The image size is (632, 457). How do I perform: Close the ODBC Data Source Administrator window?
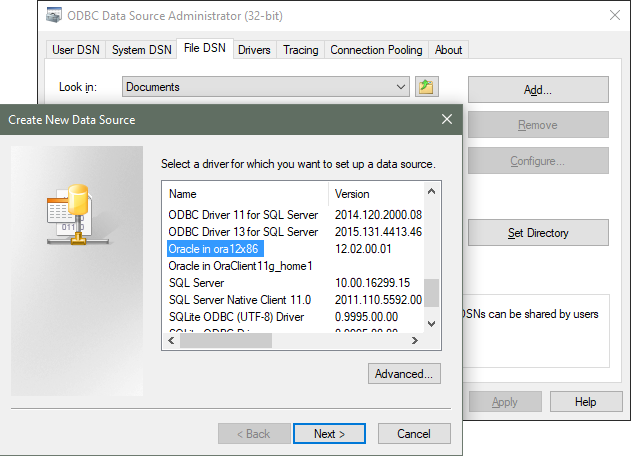[615, 16]
